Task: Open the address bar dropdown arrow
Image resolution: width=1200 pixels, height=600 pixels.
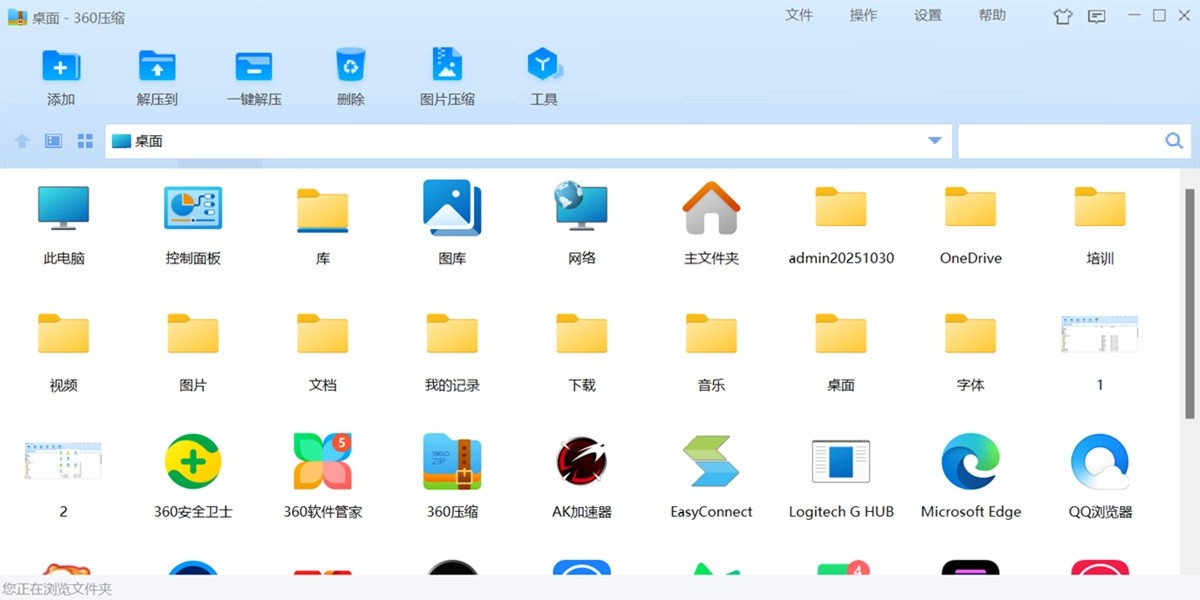Action: (x=934, y=140)
